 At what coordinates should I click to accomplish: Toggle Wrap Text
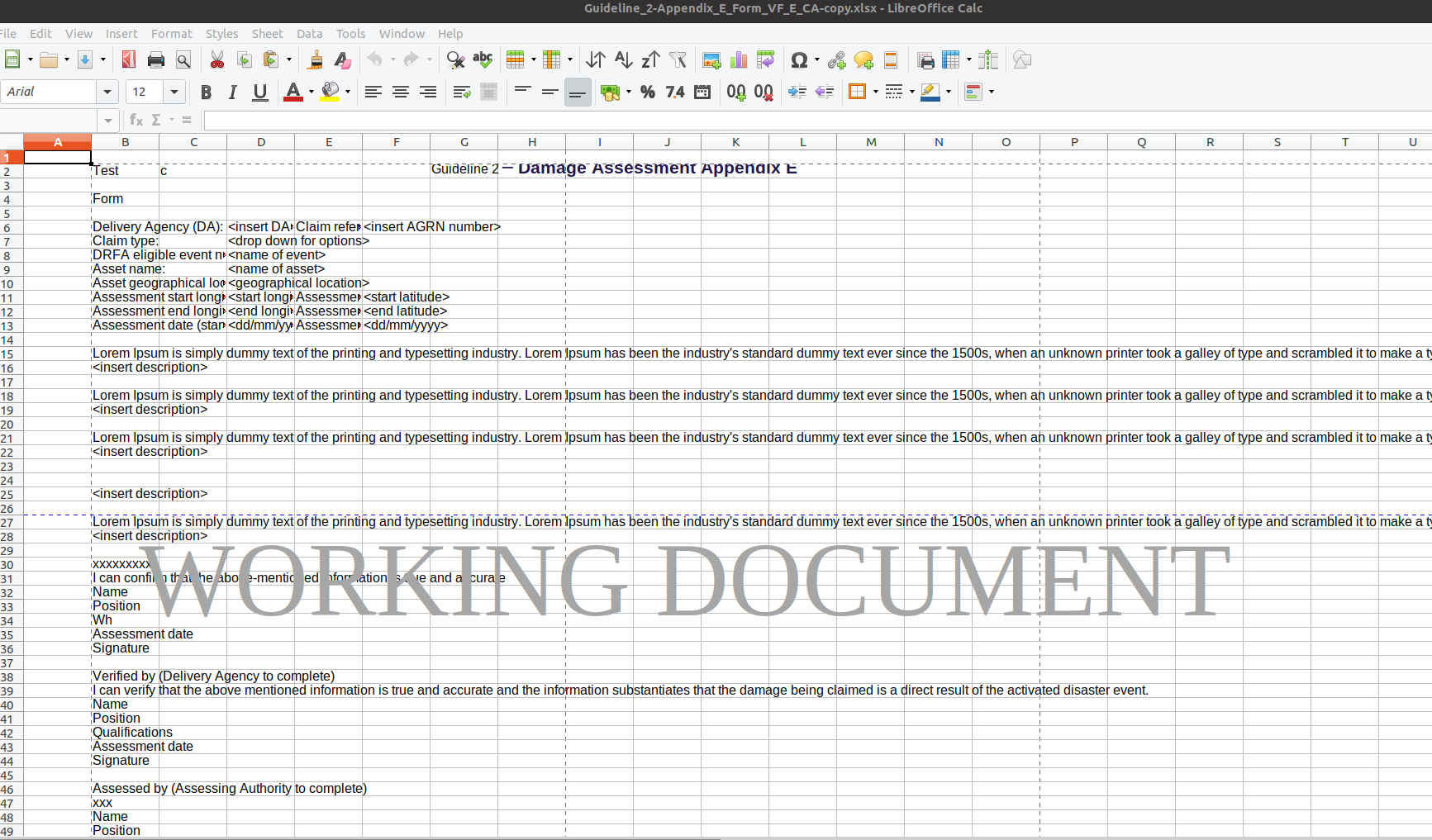[x=462, y=92]
